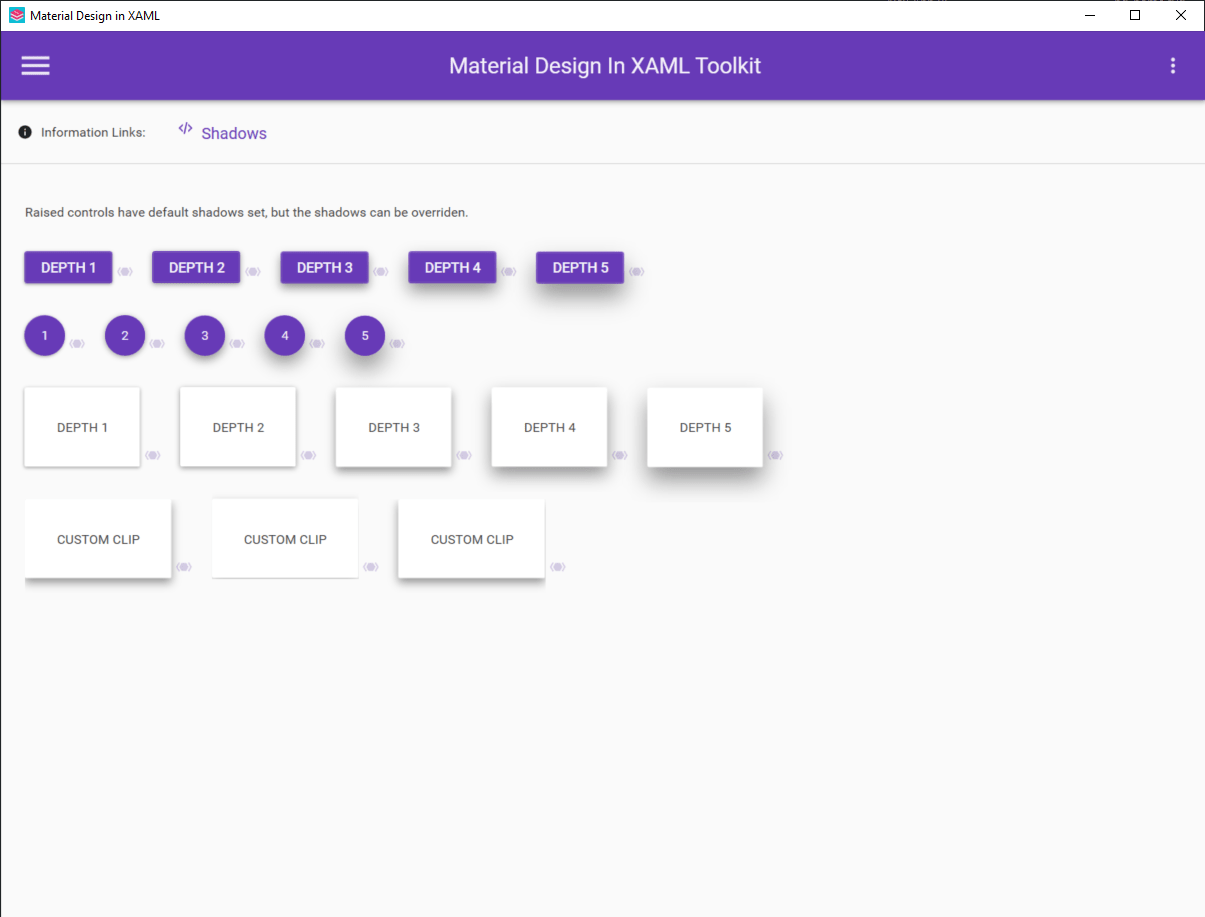Screen dimensions: 1205x917
Task: Click the first CUSTOM CLIP card
Action: coord(98,539)
